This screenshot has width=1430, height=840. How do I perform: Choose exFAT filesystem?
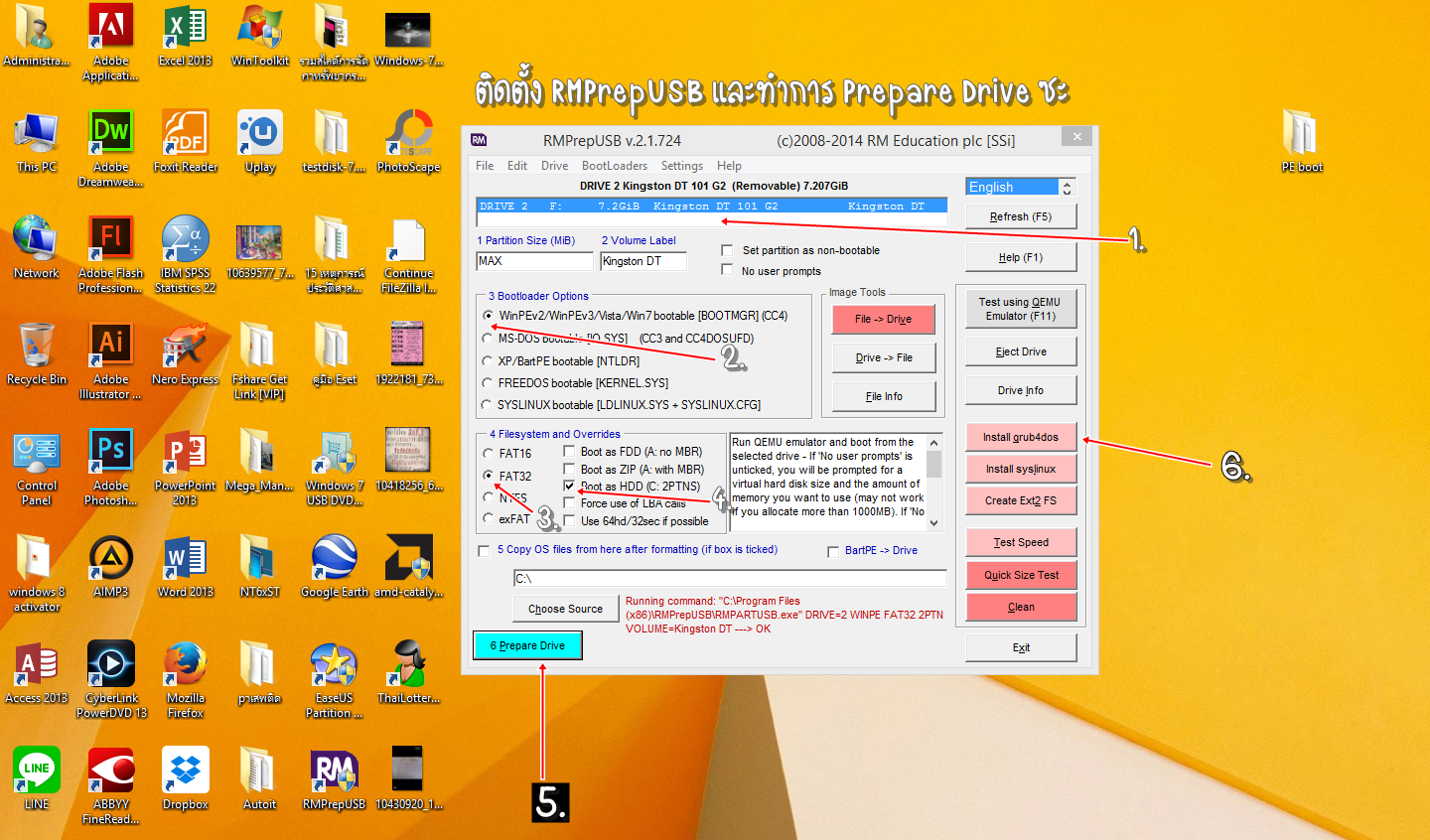pyautogui.click(x=488, y=519)
